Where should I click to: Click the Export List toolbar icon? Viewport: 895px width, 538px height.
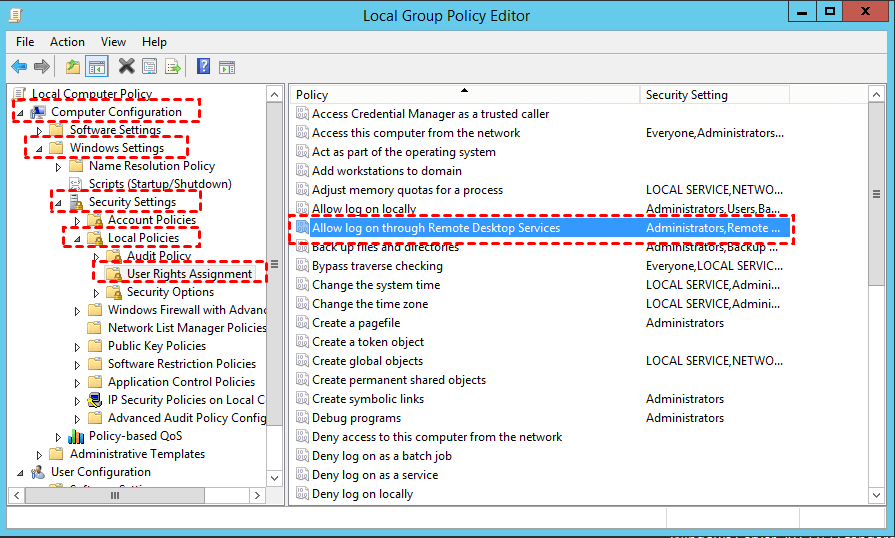(173, 67)
